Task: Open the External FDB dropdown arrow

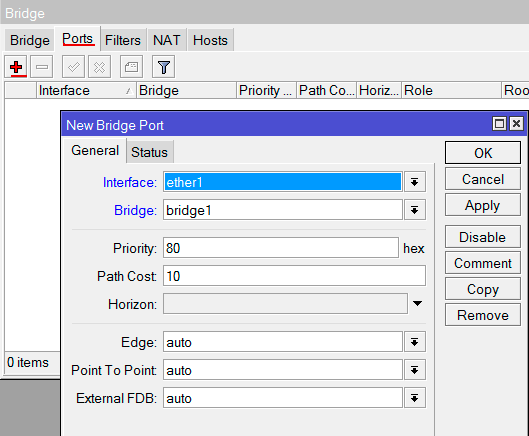Action: (415, 398)
